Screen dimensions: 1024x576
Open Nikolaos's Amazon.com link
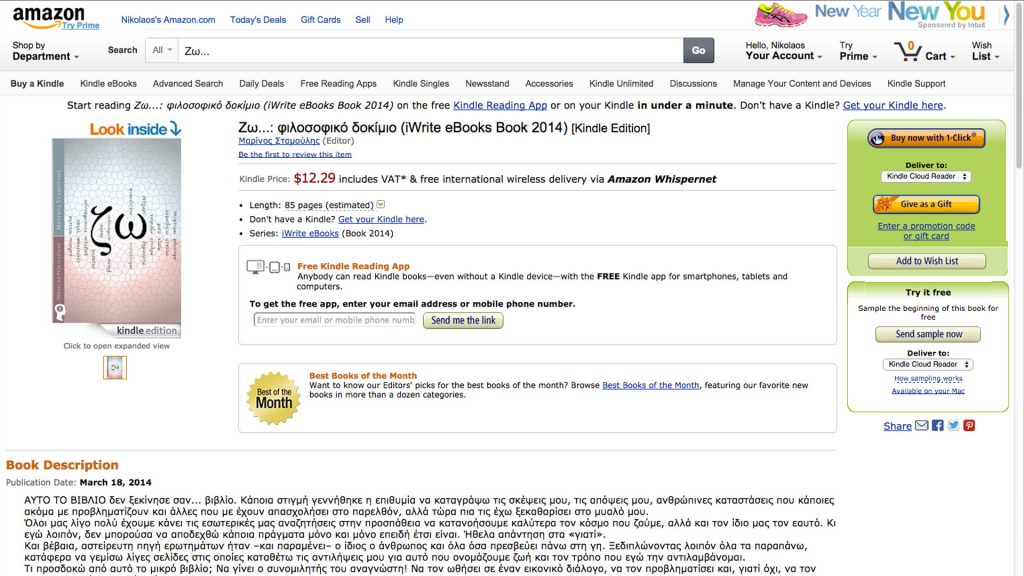pos(168,20)
